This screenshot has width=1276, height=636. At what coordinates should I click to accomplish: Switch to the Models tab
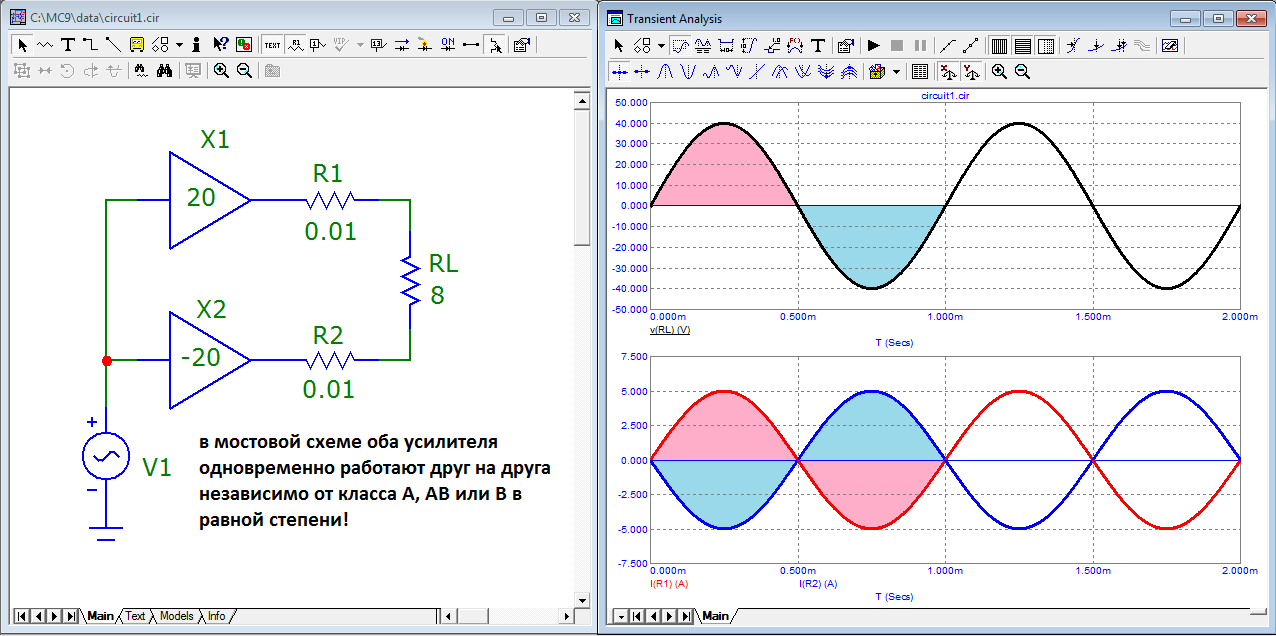[177, 616]
